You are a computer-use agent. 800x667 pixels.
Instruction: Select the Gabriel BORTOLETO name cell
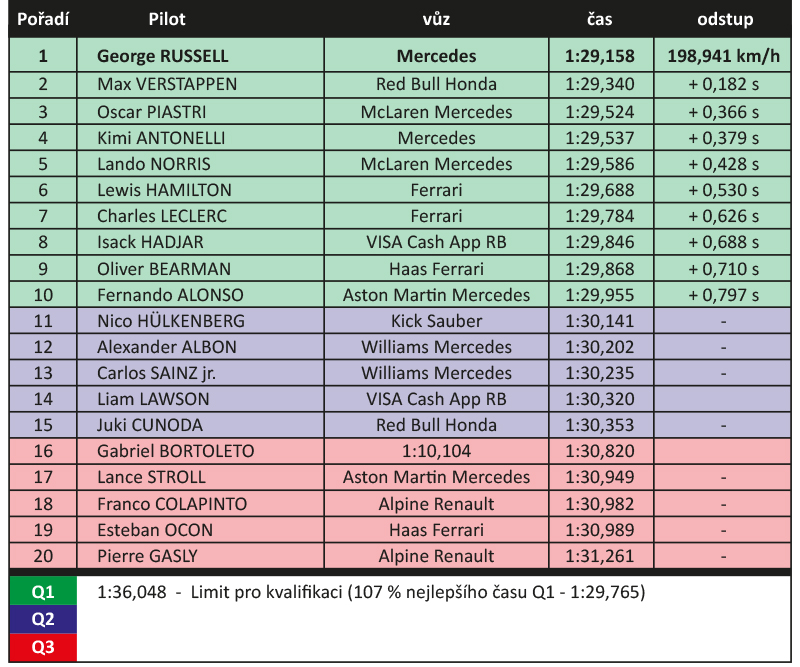[175, 451]
